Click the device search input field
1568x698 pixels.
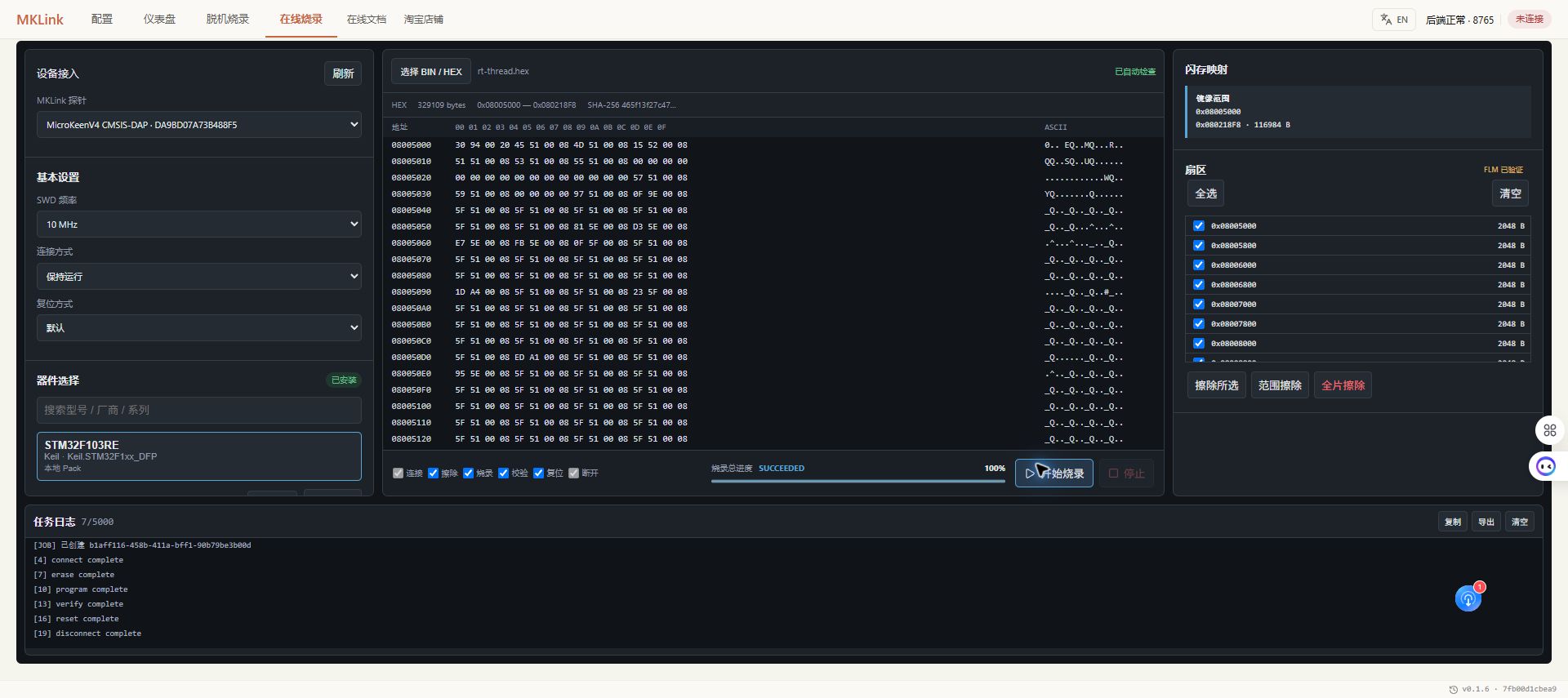tap(199, 411)
